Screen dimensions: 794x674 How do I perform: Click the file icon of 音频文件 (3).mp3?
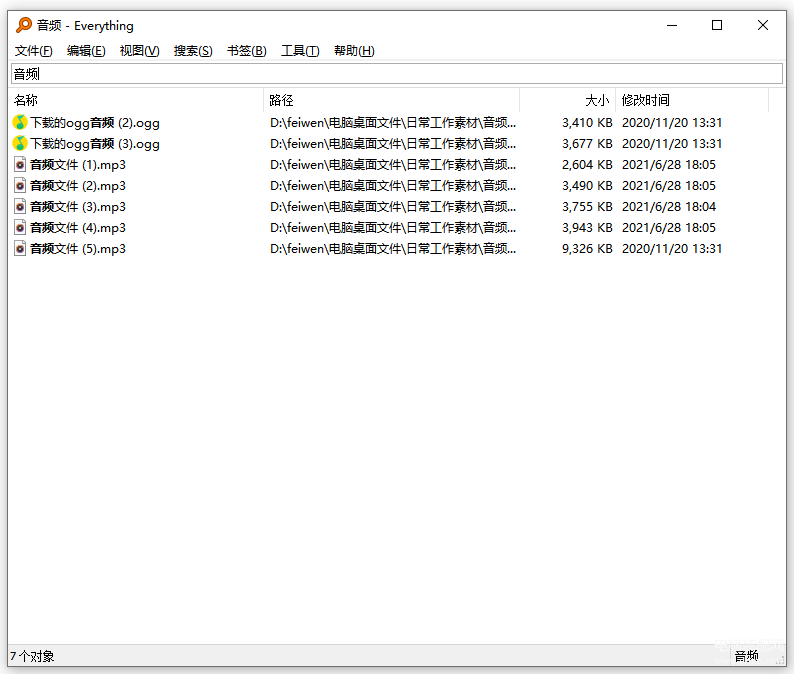(20, 207)
